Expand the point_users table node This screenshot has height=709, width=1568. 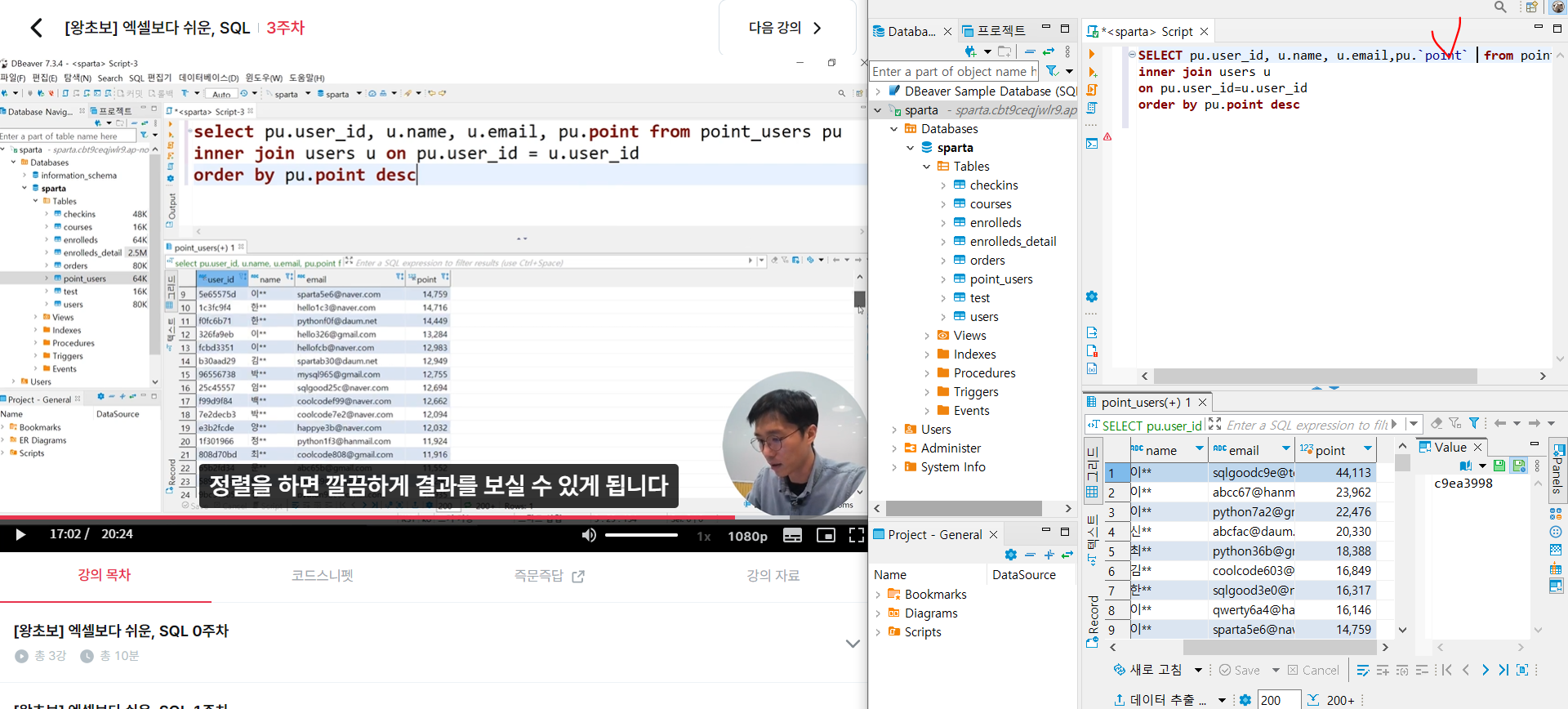pyautogui.click(x=943, y=279)
